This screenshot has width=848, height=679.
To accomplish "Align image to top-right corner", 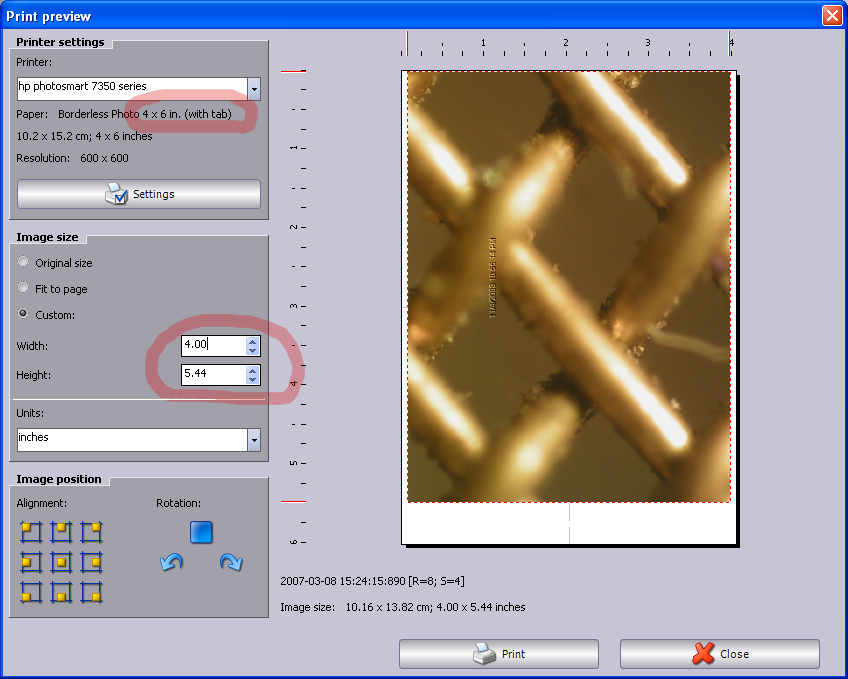I will pyautogui.click(x=91, y=532).
